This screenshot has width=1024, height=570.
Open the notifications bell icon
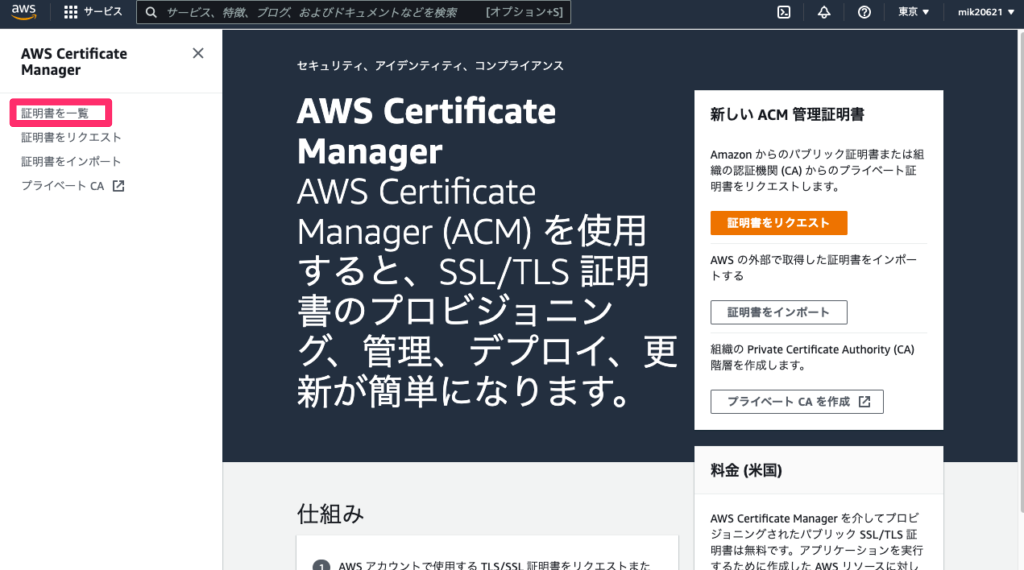click(824, 12)
